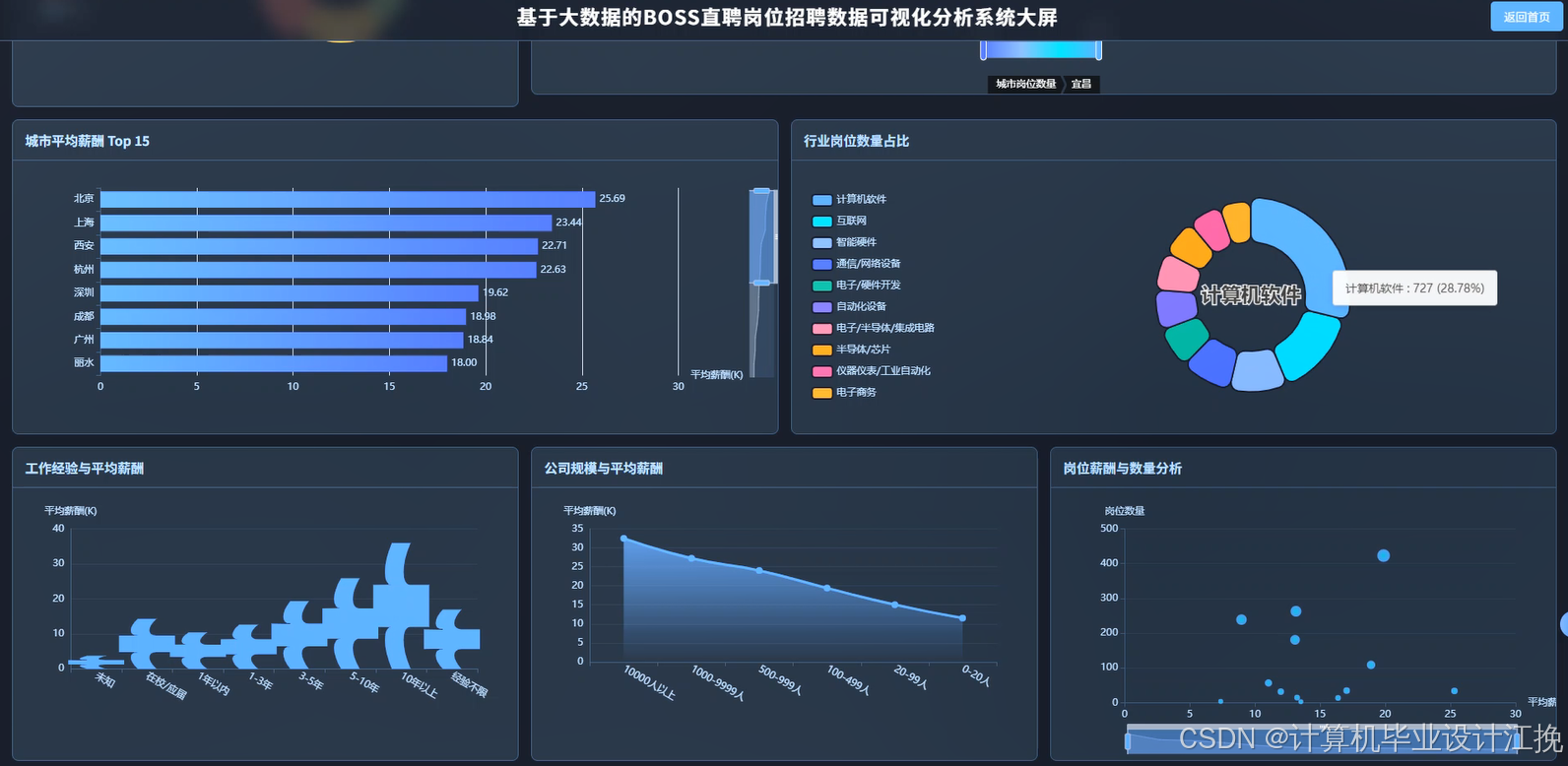The height and width of the screenshot is (766, 1568).
Task: Click the 城市平均薪酬 Top 15 panel title
Action: 88,142
